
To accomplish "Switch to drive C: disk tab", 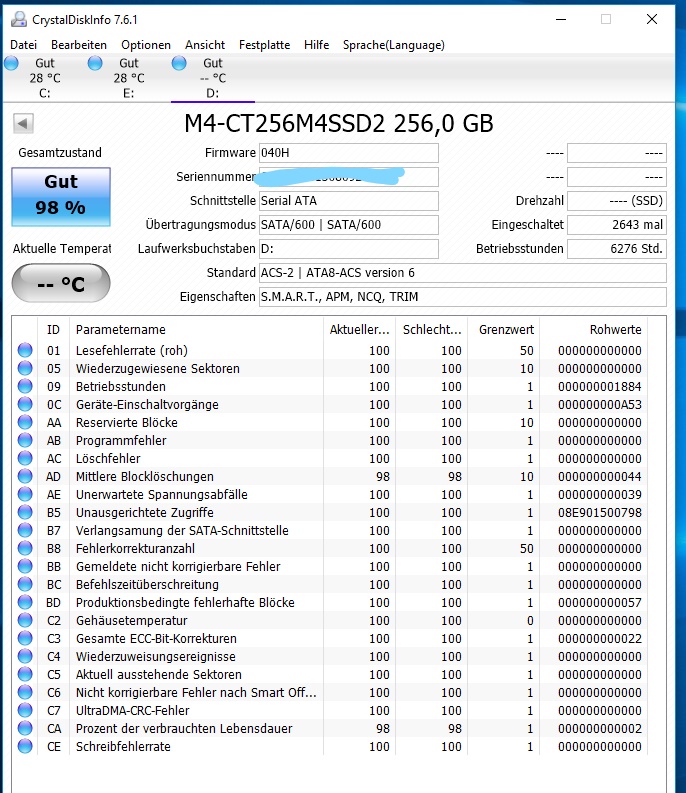I will click(45, 78).
